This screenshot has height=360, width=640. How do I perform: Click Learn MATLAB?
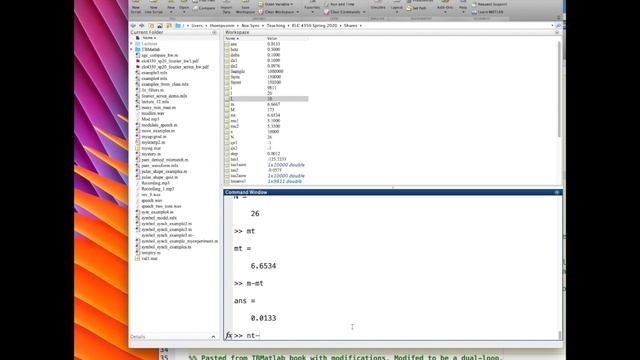487,12
